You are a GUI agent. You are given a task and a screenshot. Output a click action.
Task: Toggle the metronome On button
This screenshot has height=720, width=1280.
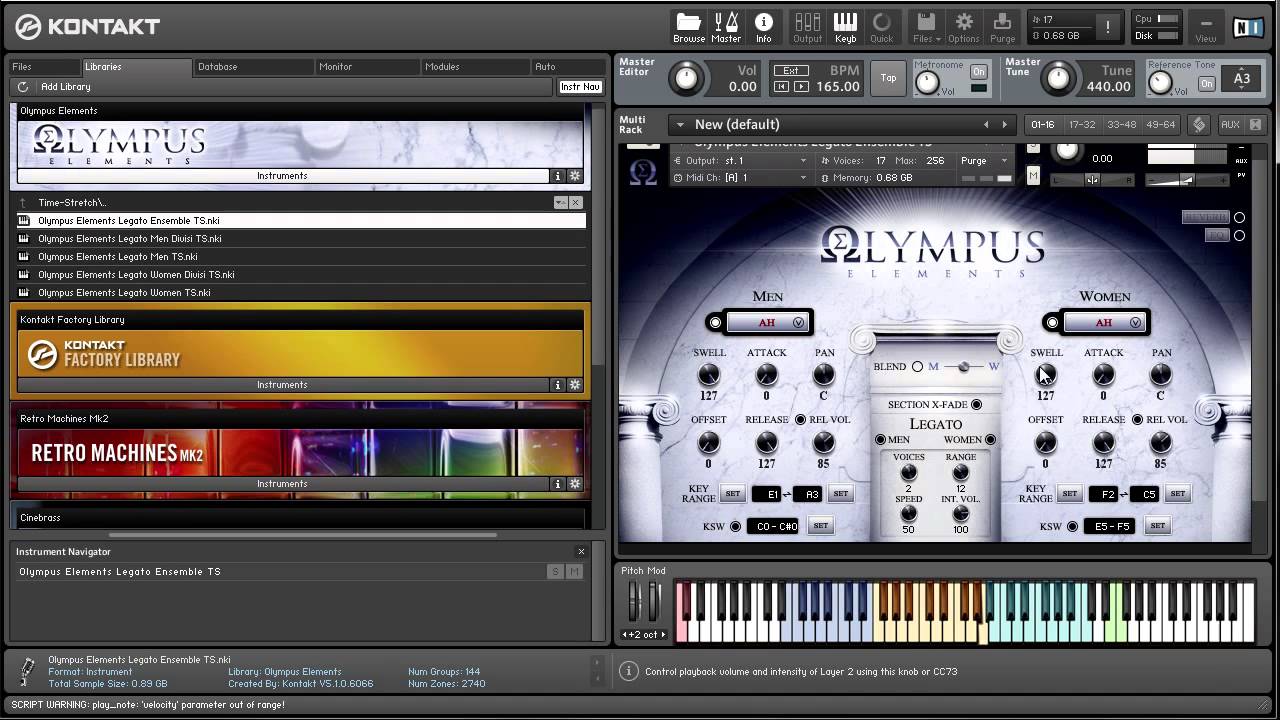(x=978, y=71)
